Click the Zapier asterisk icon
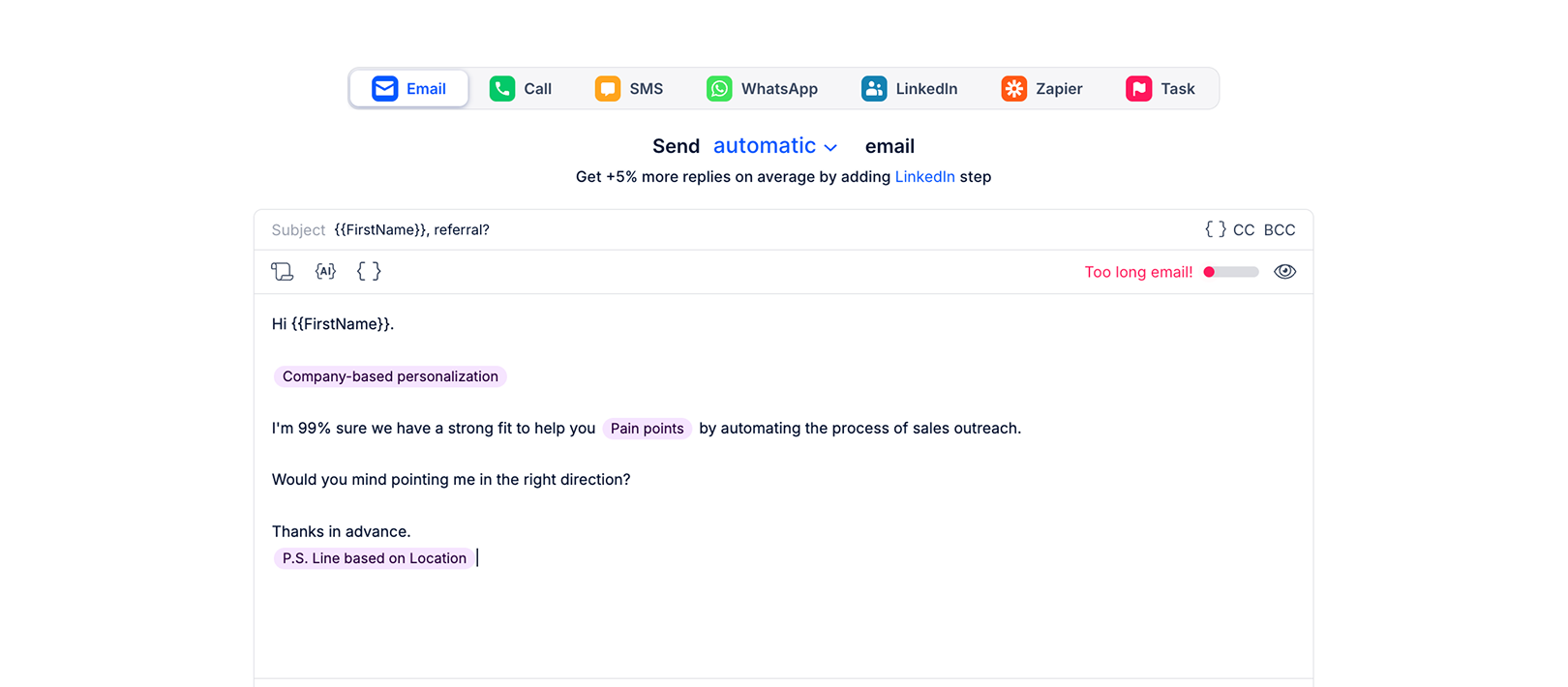This screenshot has height=687, width=1568. pos(1013,89)
